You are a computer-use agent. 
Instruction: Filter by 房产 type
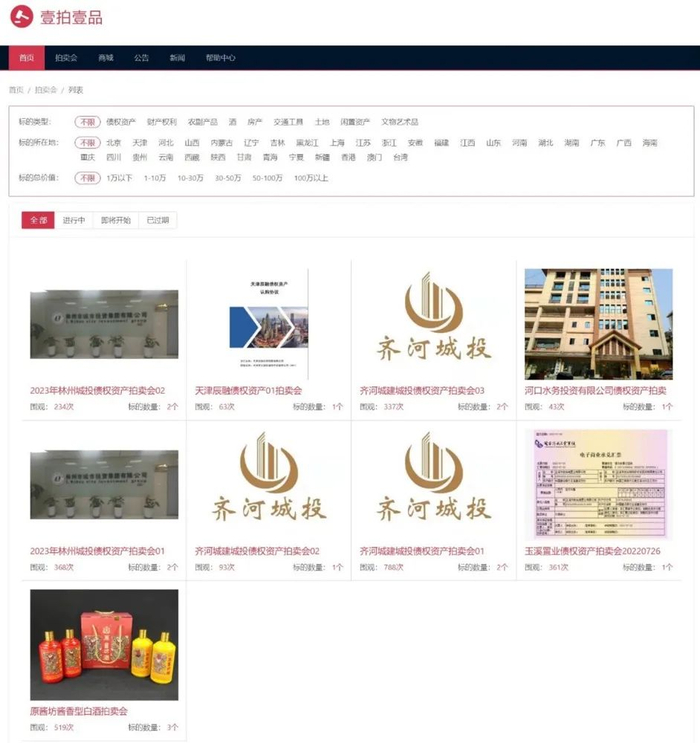click(255, 122)
